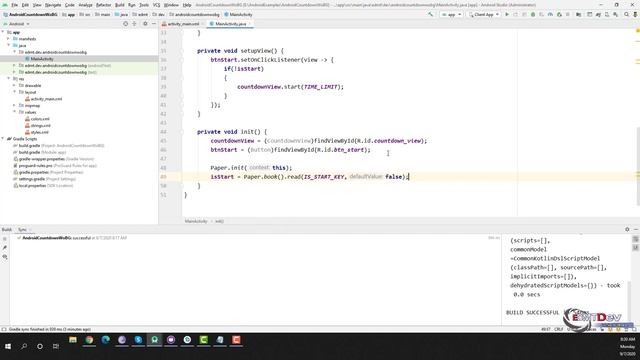The height and width of the screenshot is (360, 640).
Task: Click the Collapse All icon in Project panel
Action: (134, 24)
